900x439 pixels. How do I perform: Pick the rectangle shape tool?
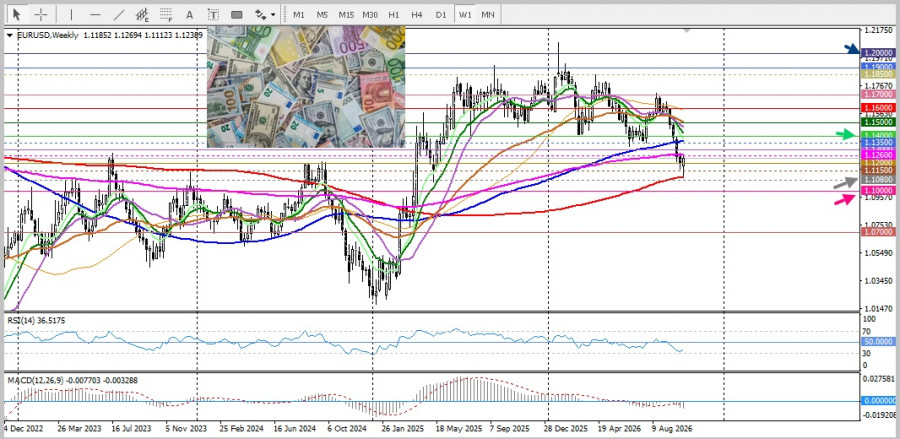[x=236, y=14]
